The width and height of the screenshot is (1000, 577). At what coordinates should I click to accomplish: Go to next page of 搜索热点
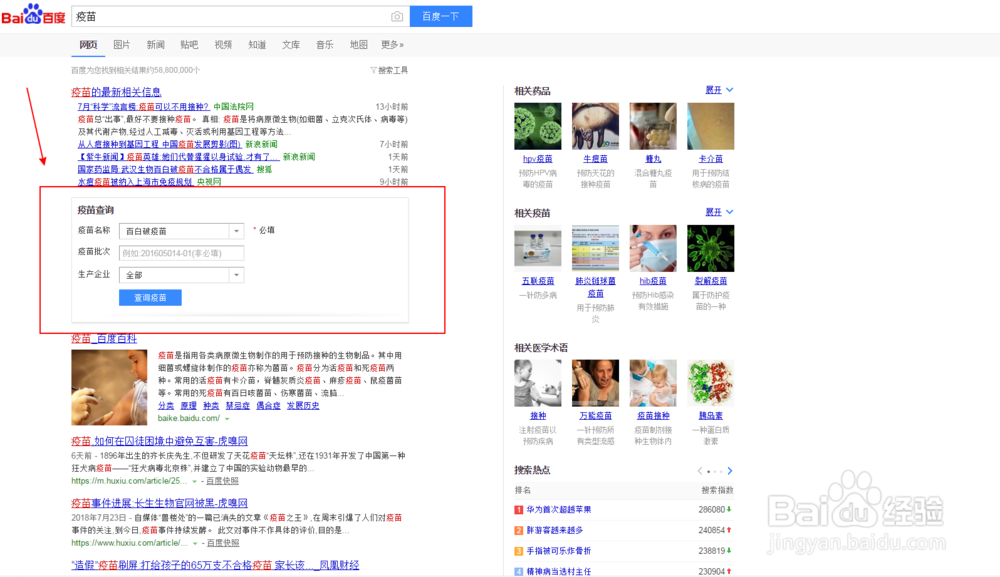tap(730, 471)
